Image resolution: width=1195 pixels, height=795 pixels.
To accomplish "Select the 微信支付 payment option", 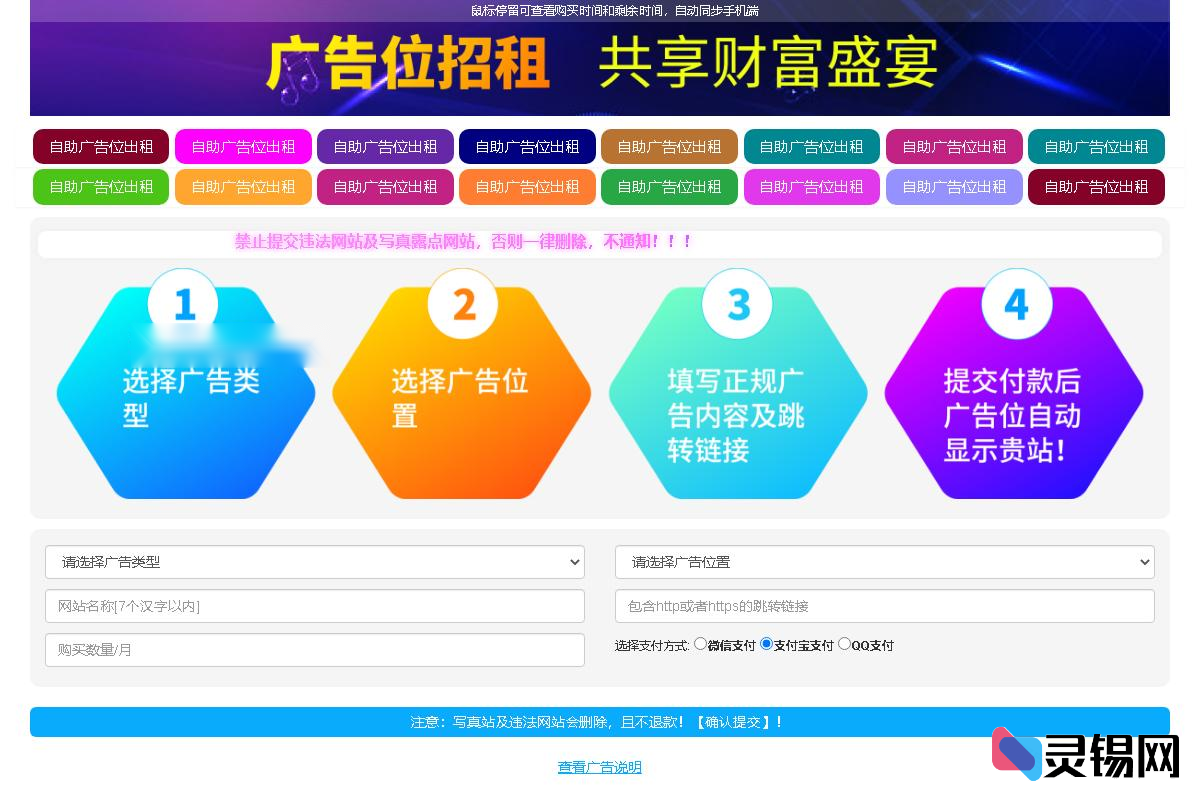I will tap(701, 644).
